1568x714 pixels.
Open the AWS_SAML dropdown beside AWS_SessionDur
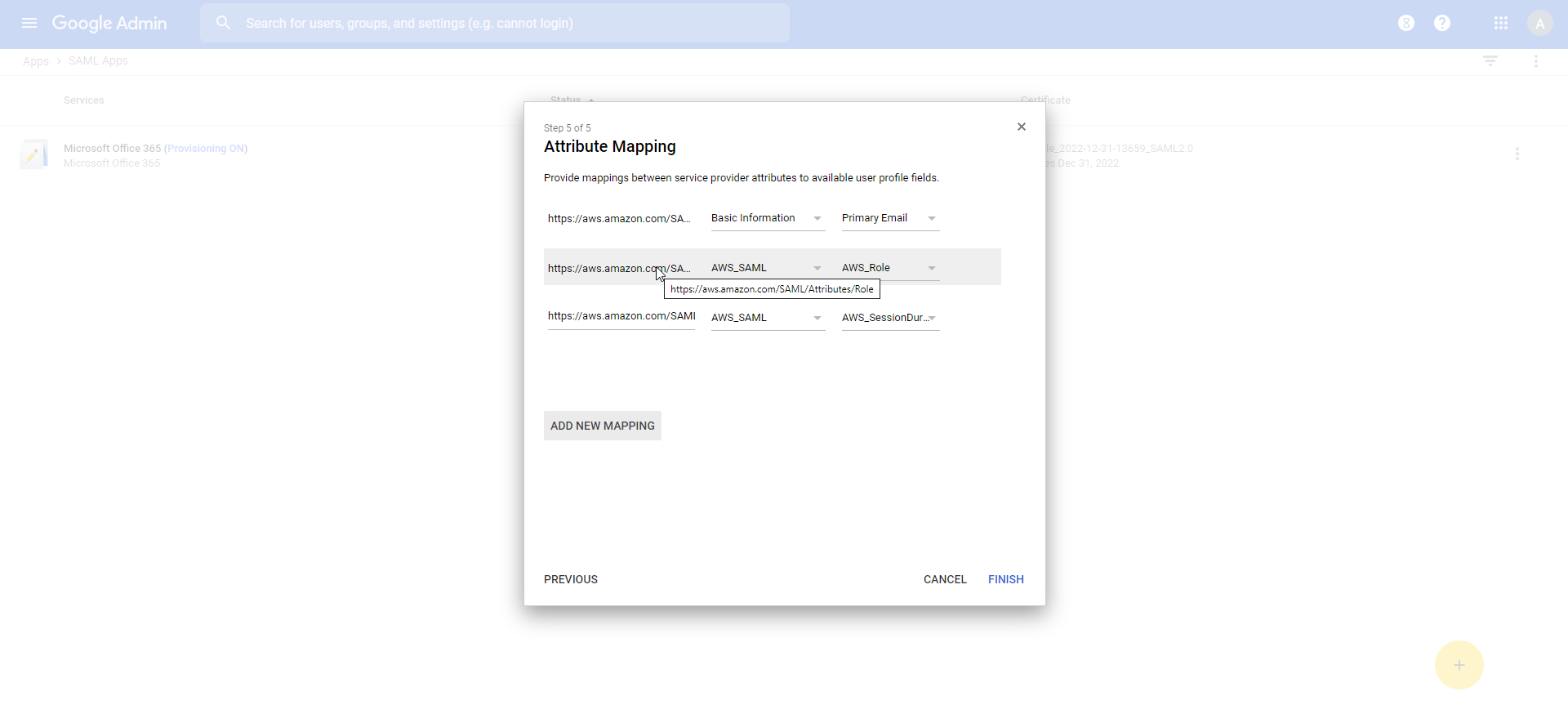pyautogui.click(x=768, y=318)
